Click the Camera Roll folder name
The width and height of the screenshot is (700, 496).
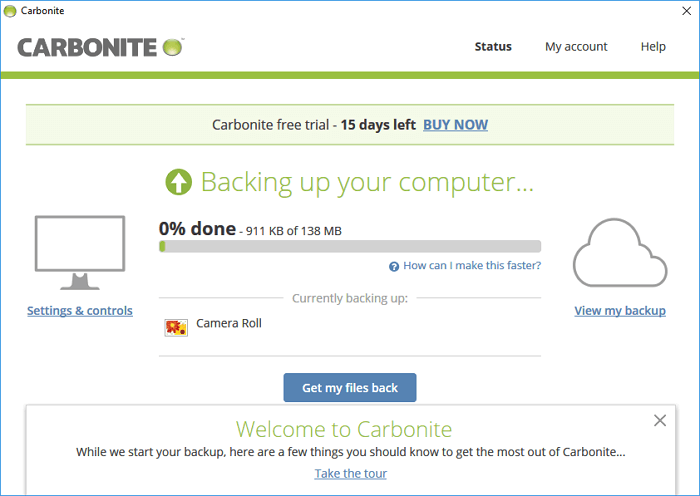229,324
